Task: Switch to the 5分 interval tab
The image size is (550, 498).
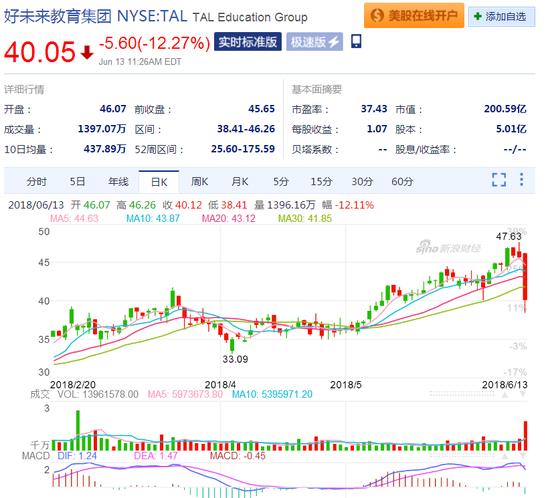Action: [281, 182]
